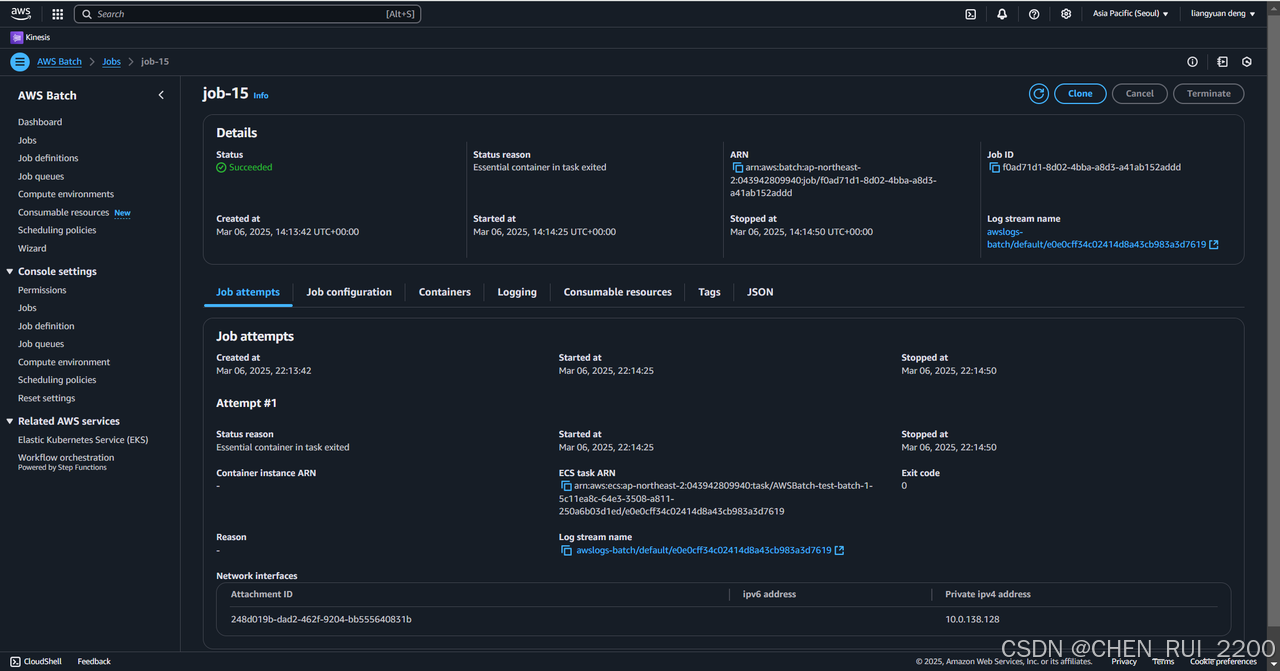
Task: Open the services grid menu
Action: coord(57,14)
